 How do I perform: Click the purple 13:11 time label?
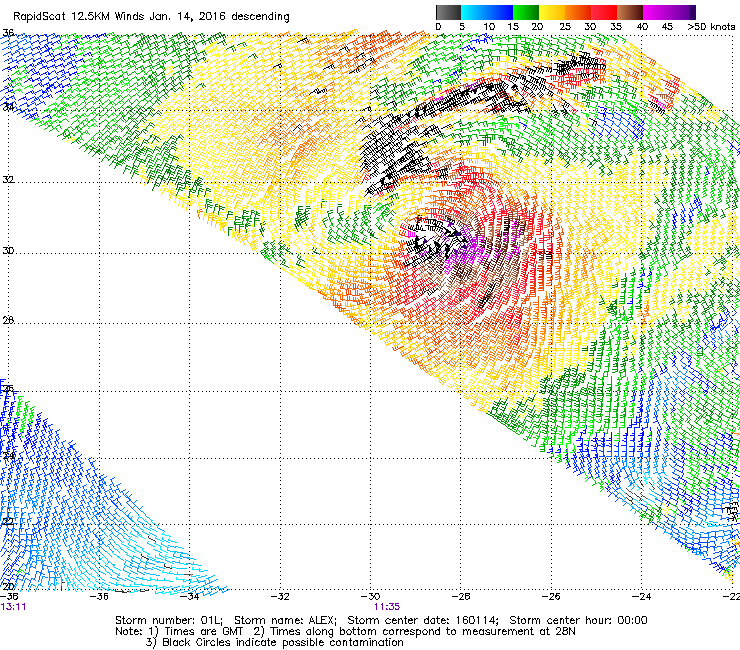[13, 607]
